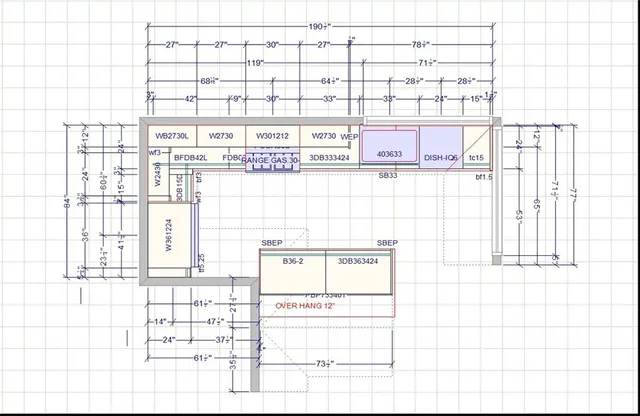The width and height of the screenshot is (640, 416).
Task: Click the RANGE GAS 30 appliance
Action: (271, 160)
